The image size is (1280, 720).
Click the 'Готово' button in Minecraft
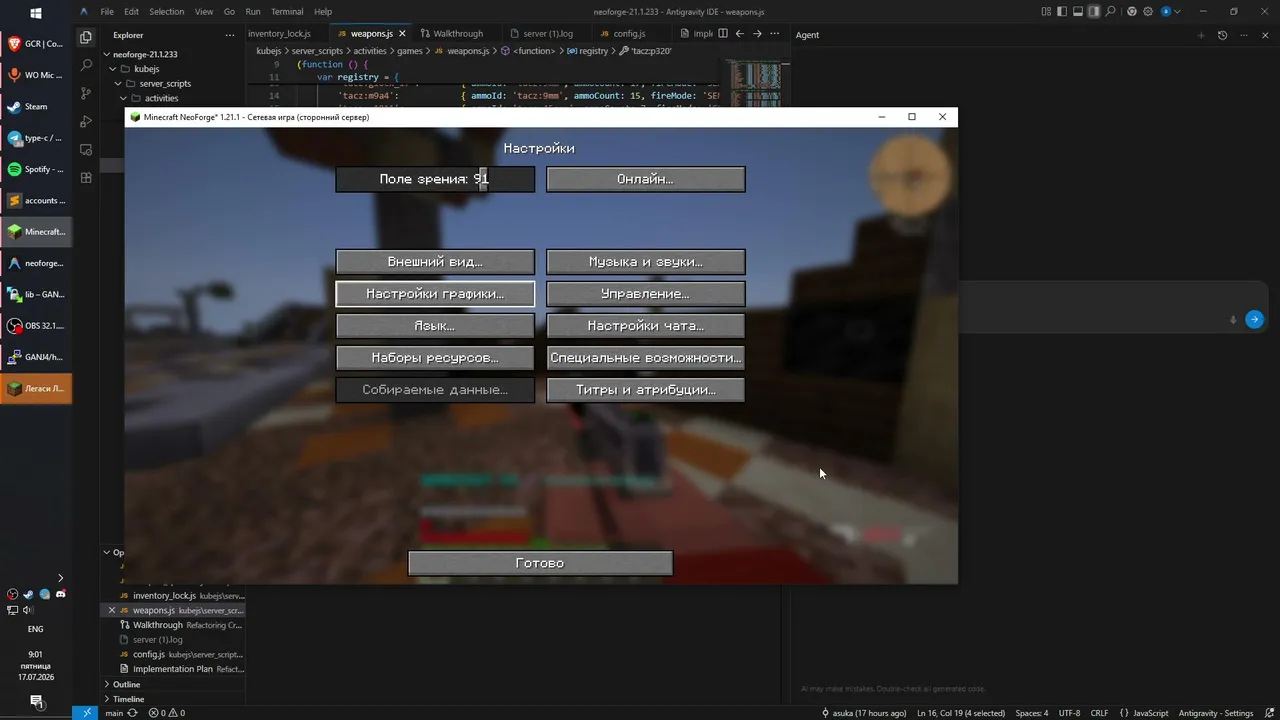click(540, 563)
